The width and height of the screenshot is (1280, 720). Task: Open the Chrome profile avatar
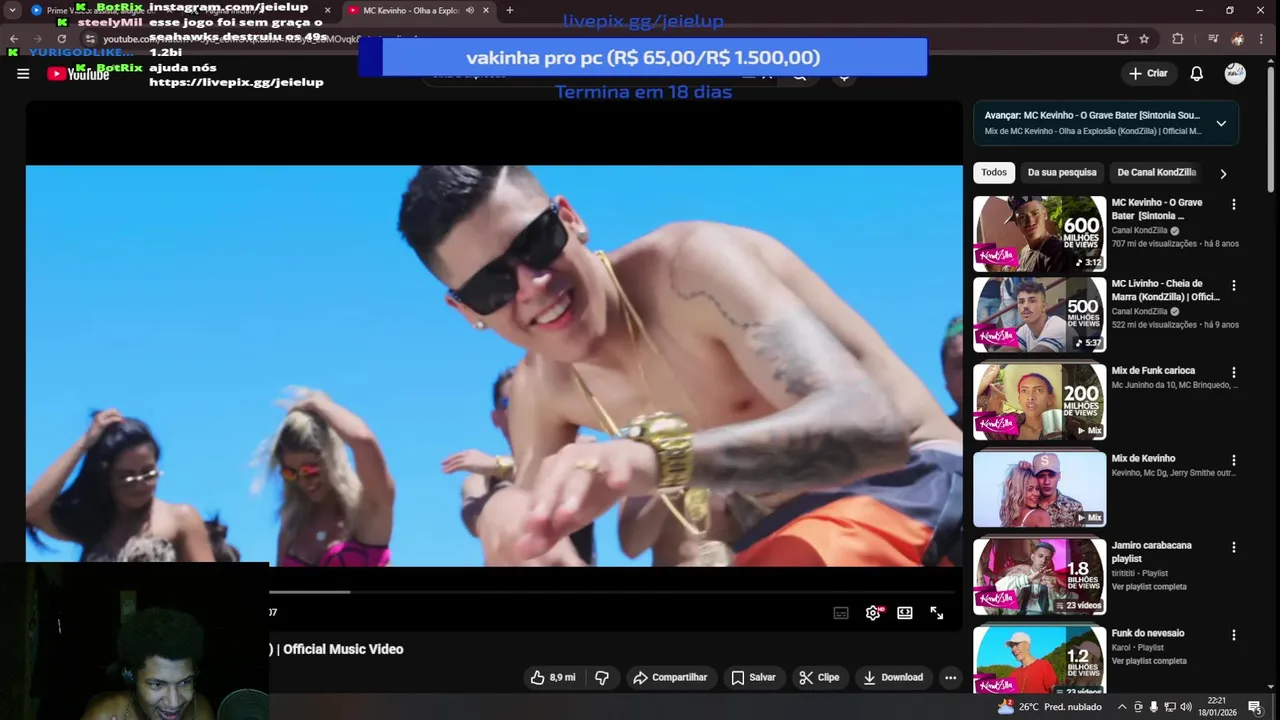point(1237,39)
